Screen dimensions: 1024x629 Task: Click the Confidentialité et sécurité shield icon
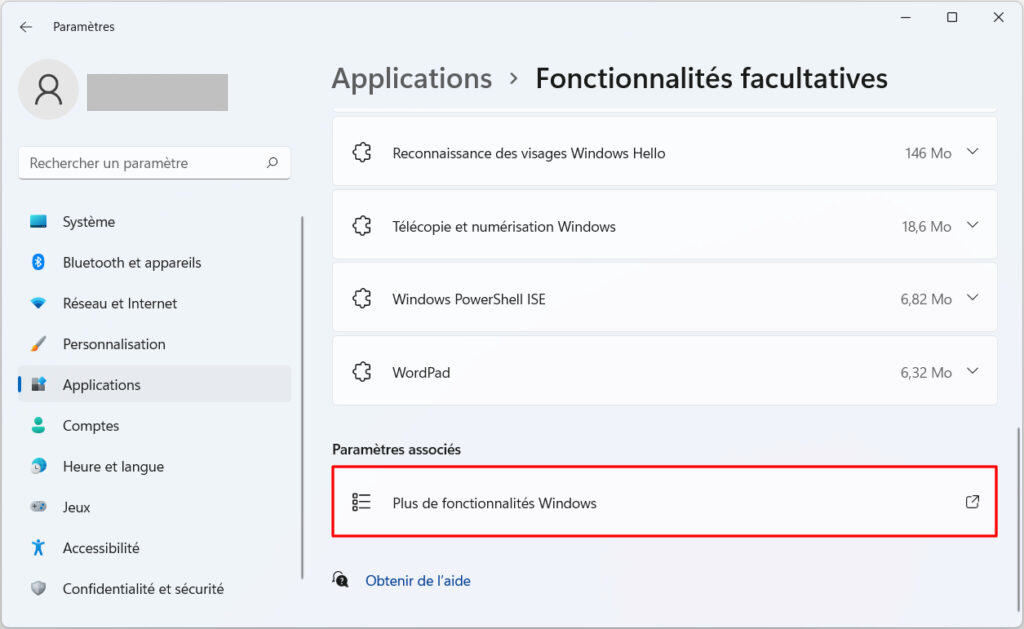tap(39, 589)
